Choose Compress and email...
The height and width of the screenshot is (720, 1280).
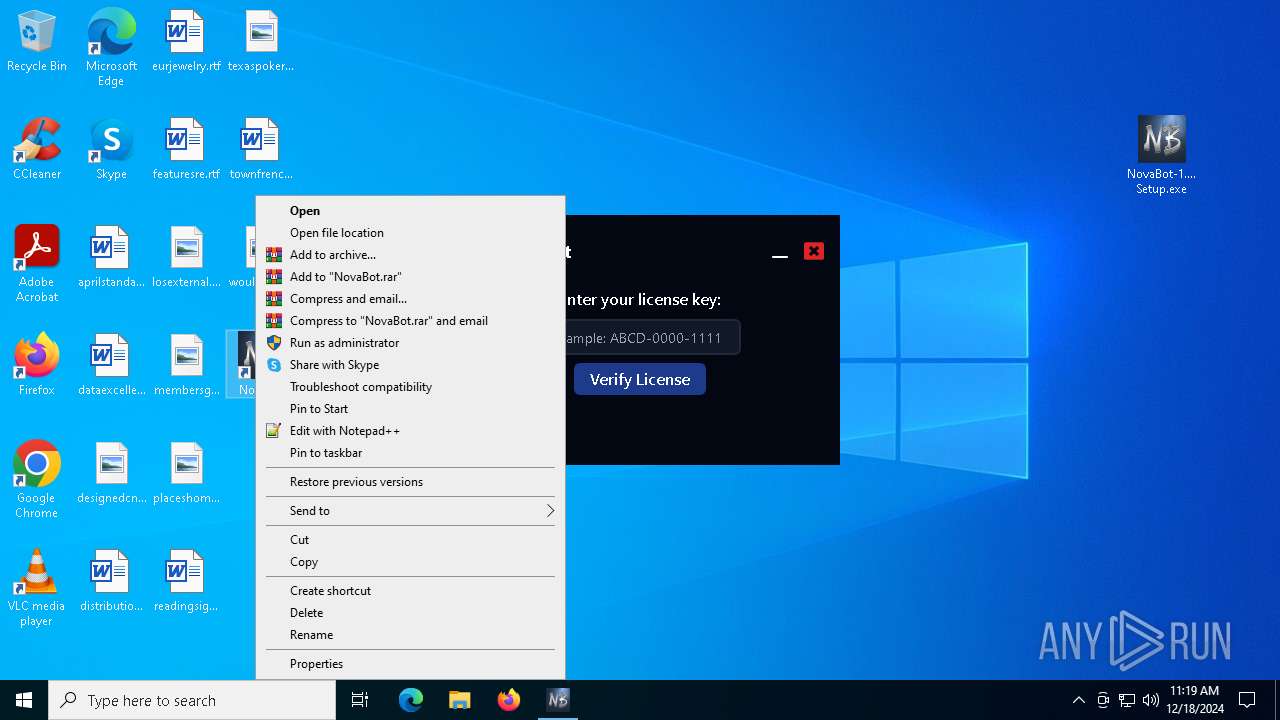pos(410,299)
